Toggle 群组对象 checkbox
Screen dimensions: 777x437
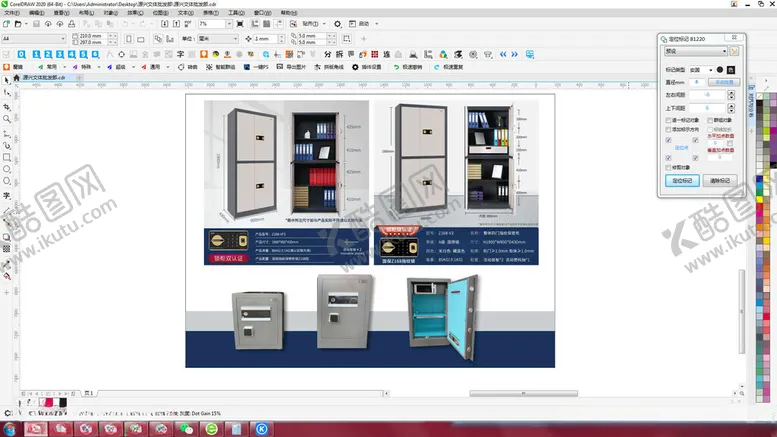(x=710, y=120)
